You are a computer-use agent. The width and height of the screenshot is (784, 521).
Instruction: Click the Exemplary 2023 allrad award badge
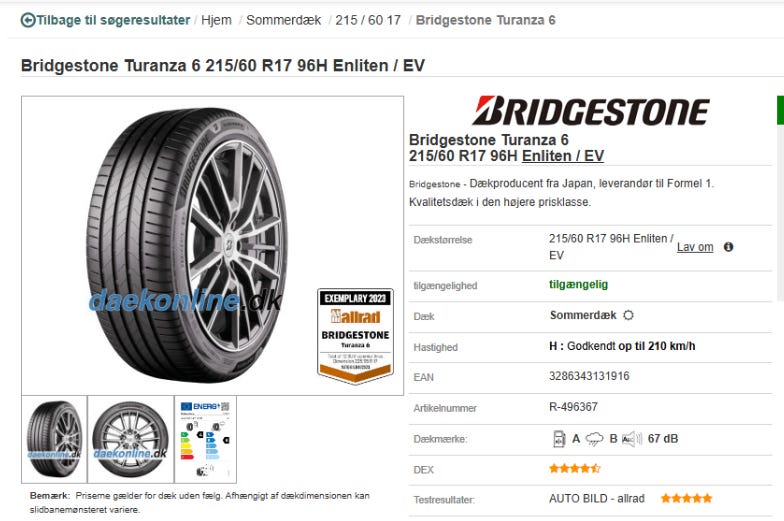pyautogui.click(x=355, y=336)
